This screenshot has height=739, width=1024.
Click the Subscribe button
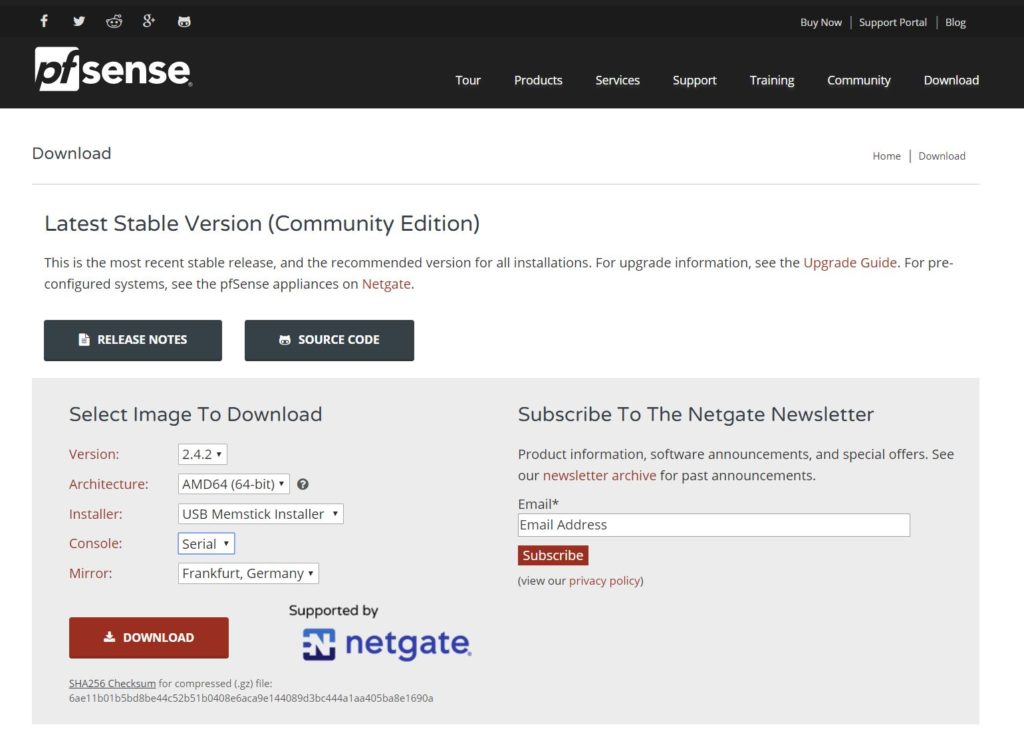pyautogui.click(x=552, y=556)
